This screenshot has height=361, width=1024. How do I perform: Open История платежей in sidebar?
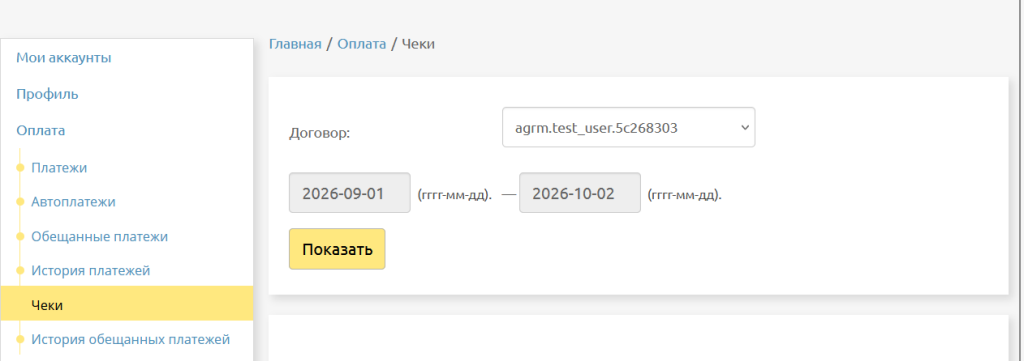91,270
